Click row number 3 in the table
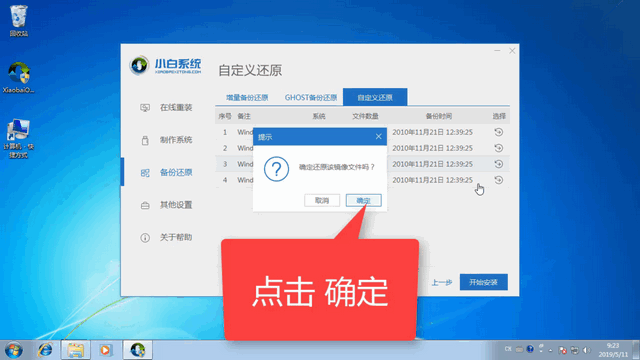The width and height of the screenshot is (640, 360). pos(225,164)
